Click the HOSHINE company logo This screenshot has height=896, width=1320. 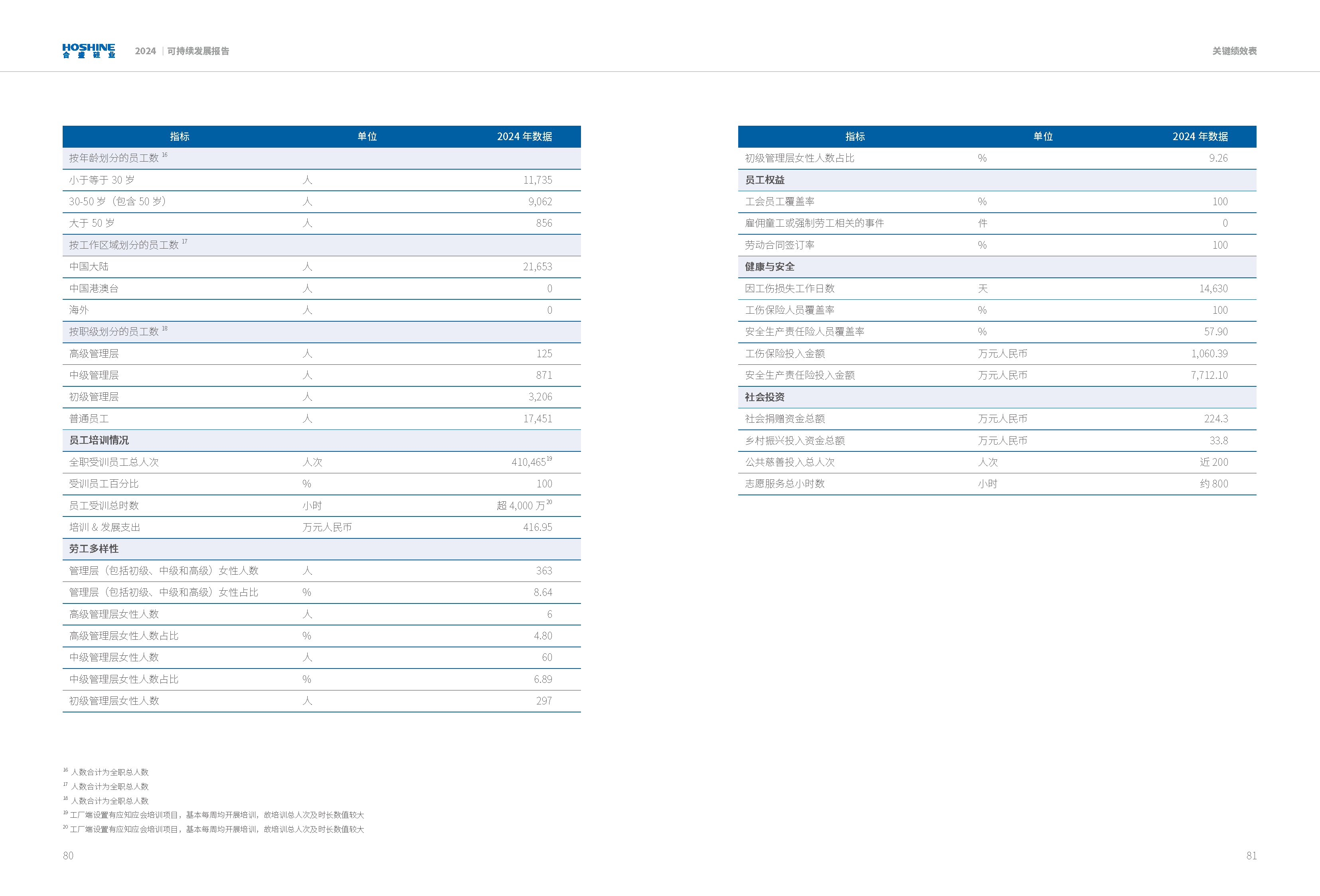(x=88, y=51)
